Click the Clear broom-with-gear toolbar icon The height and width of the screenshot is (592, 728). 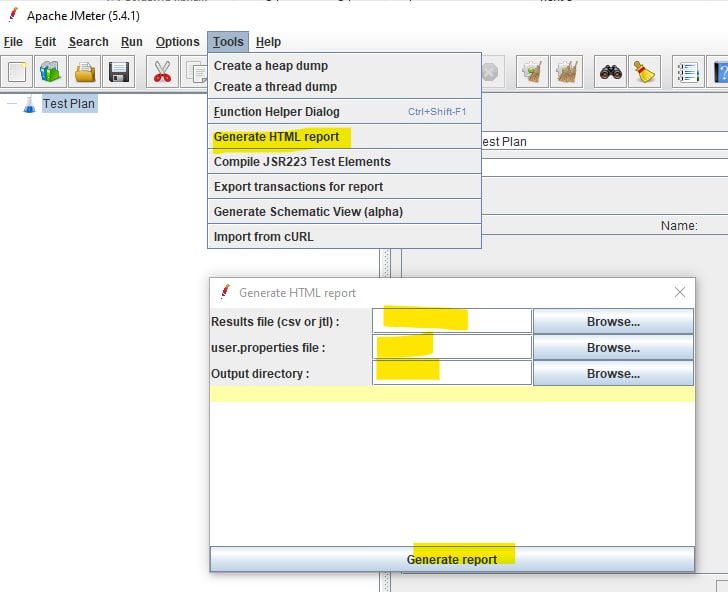click(533, 72)
